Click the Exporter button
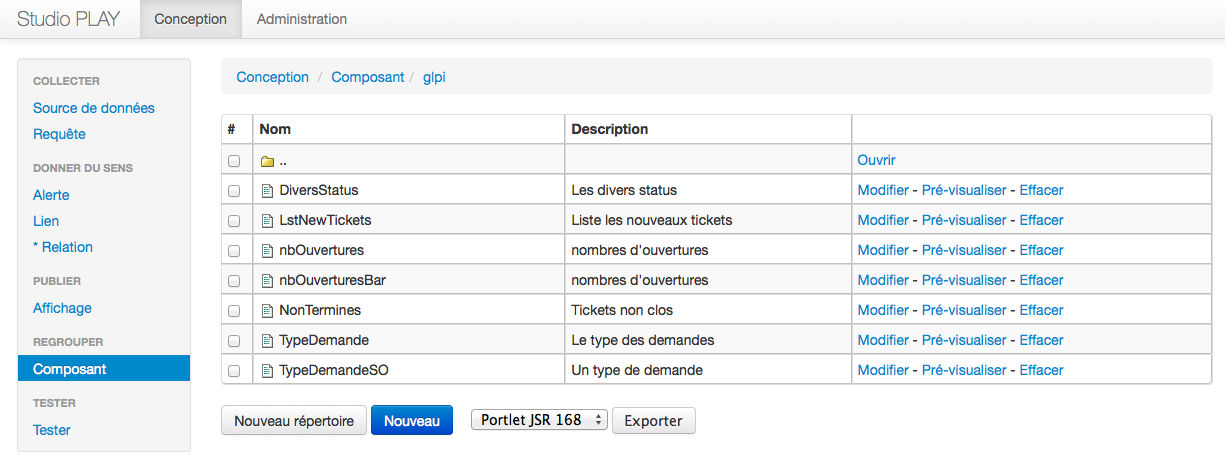The height and width of the screenshot is (475, 1225). click(x=653, y=421)
